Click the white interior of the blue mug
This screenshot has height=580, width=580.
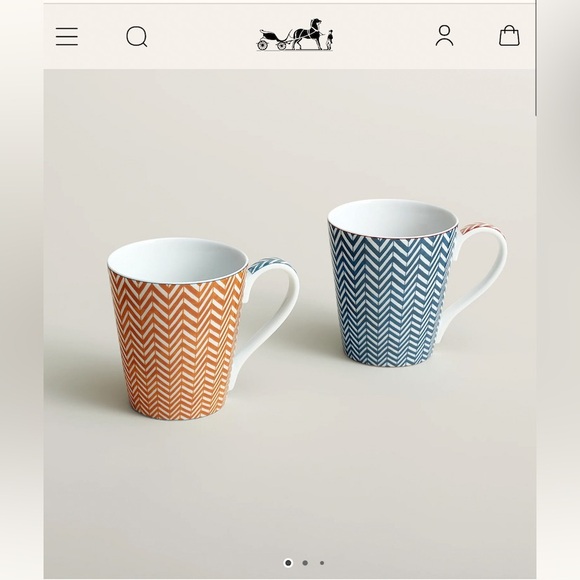(x=393, y=219)
